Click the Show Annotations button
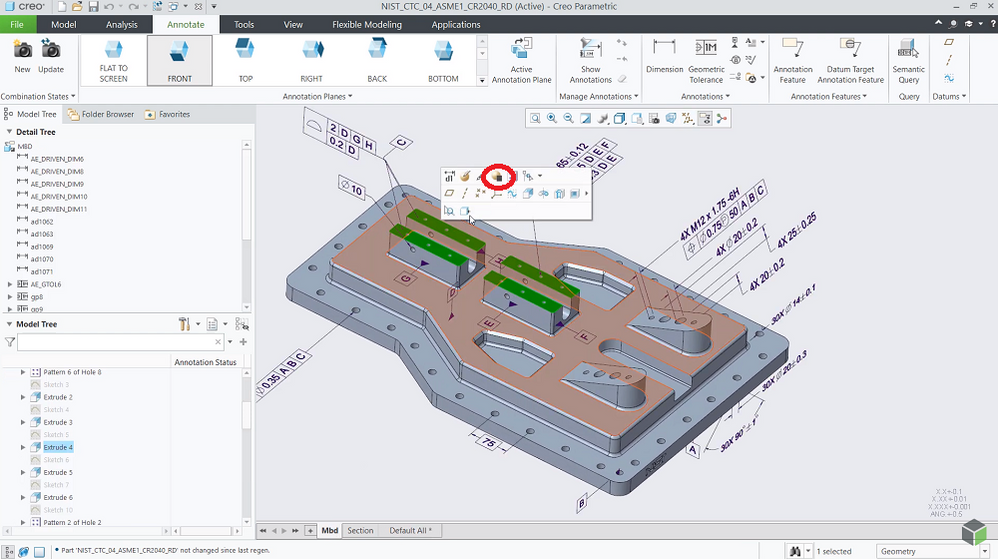The height and width of the screenshot is (559, 998). coord(590,60)
